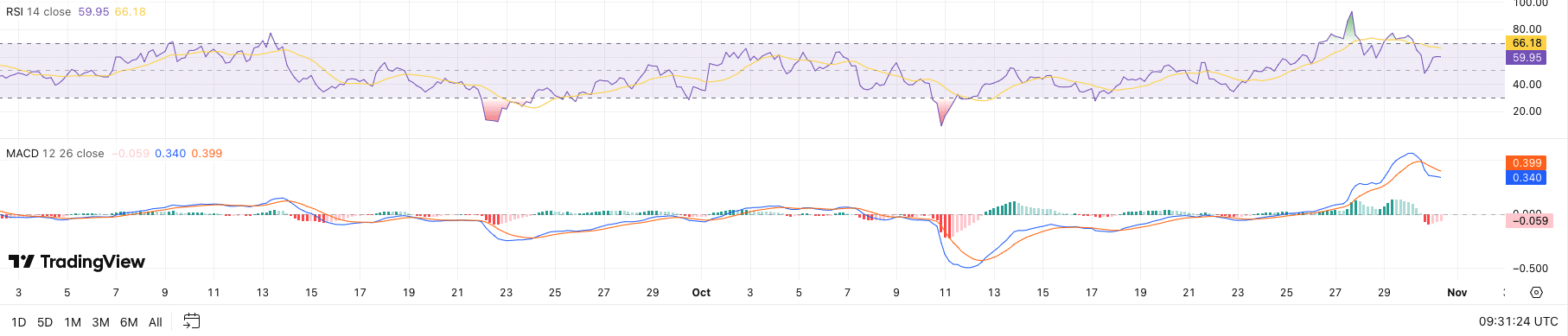Screen dimensions: 1568x336
Task: Click RSI value 59.95 in legend
Action: pyautogui.click(x=93, y=11)
